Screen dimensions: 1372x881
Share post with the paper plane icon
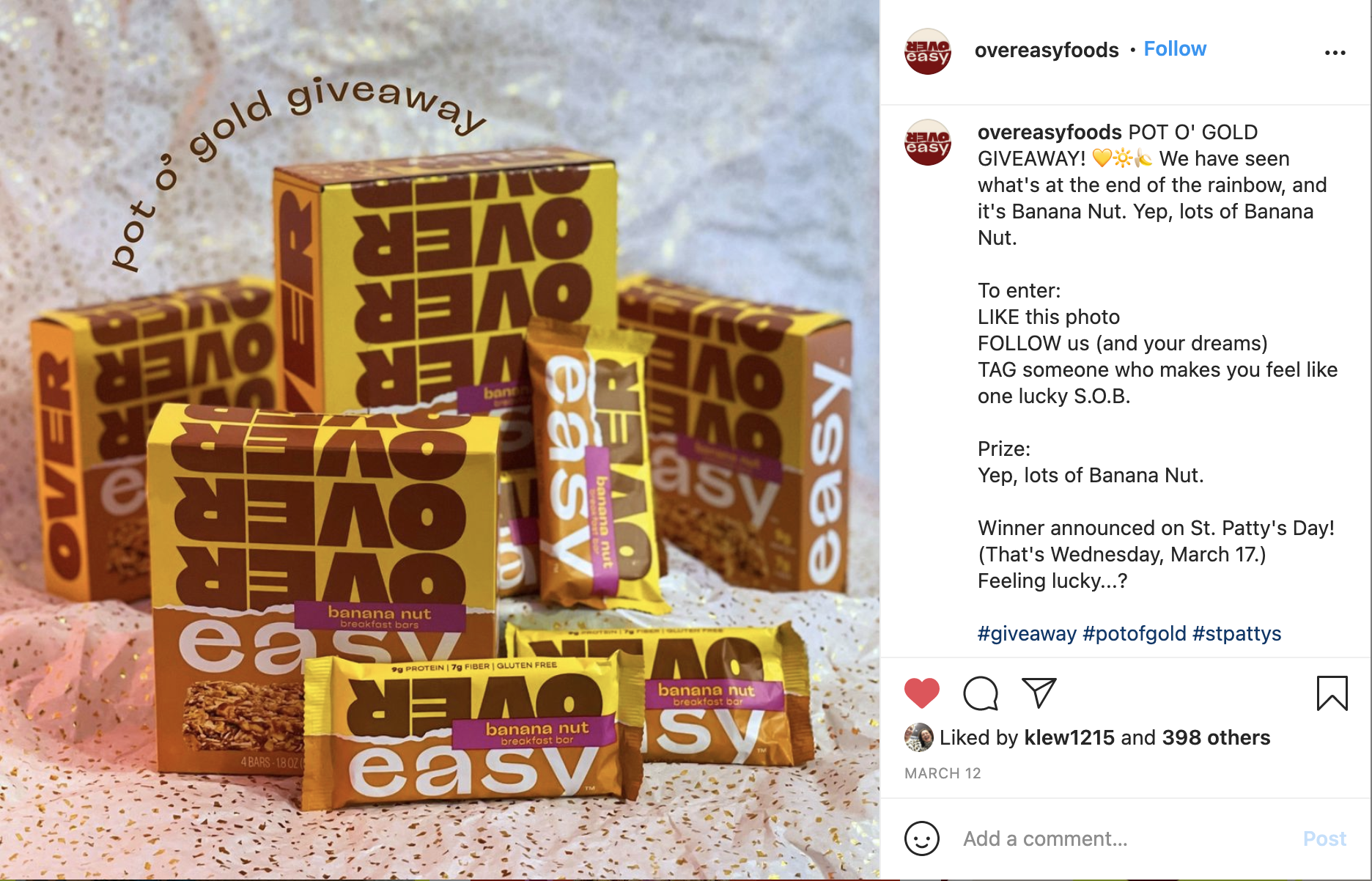point(1039,693)
